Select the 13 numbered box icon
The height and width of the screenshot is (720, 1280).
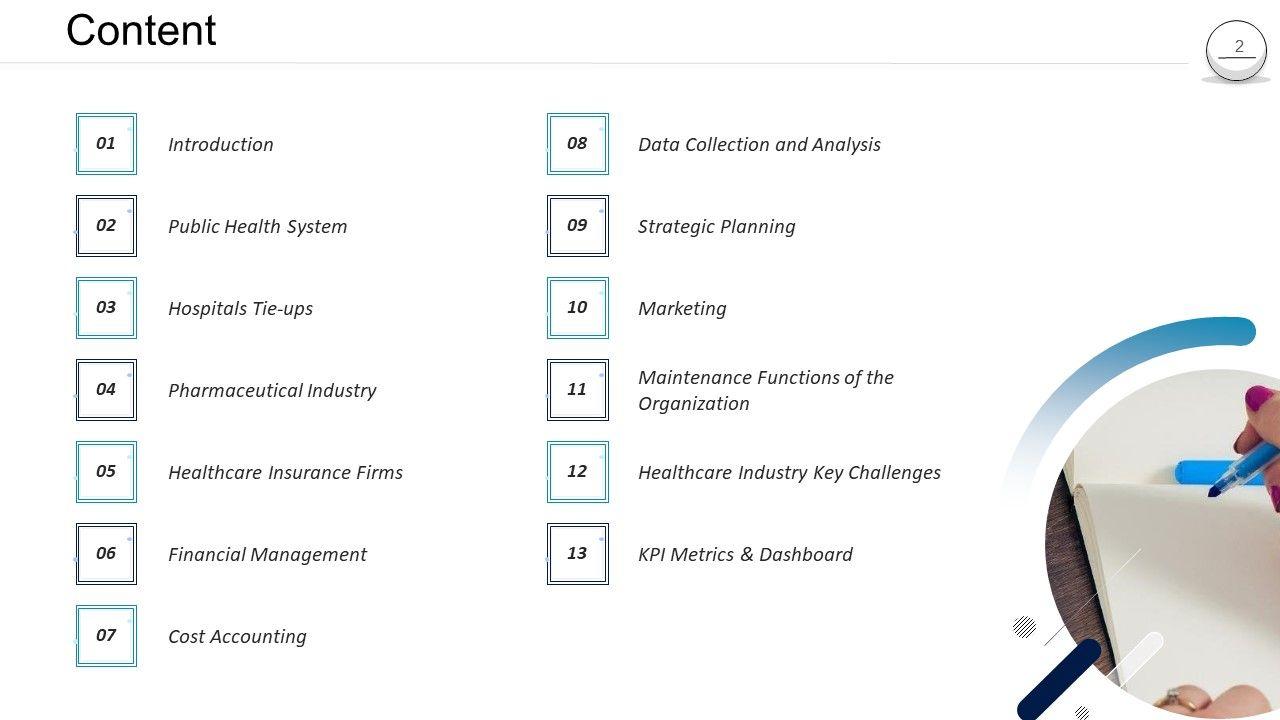[x=577, y=554]
